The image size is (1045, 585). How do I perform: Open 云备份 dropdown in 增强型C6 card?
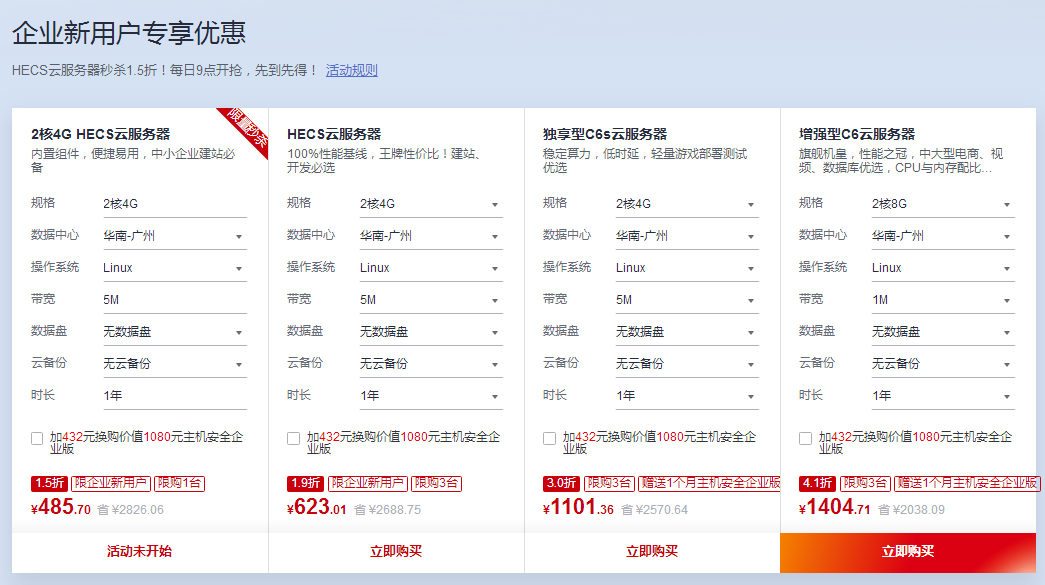[x=943, y=364]
